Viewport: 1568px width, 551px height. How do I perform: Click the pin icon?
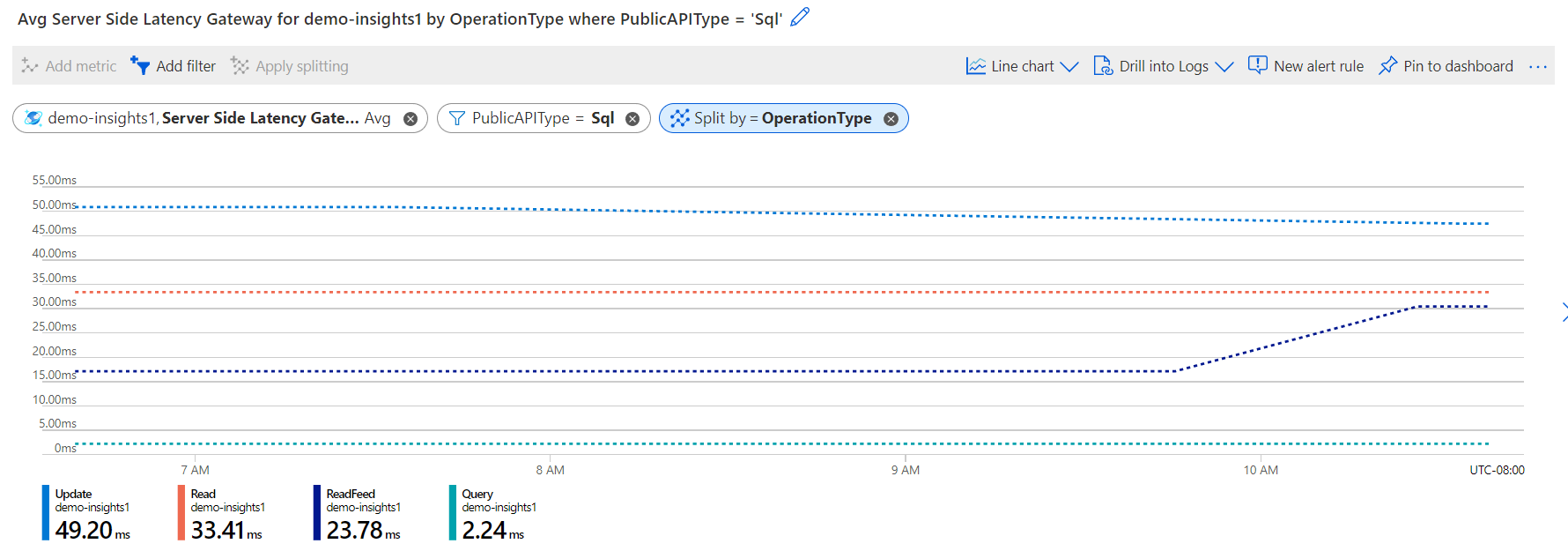tap(1387, 66)
